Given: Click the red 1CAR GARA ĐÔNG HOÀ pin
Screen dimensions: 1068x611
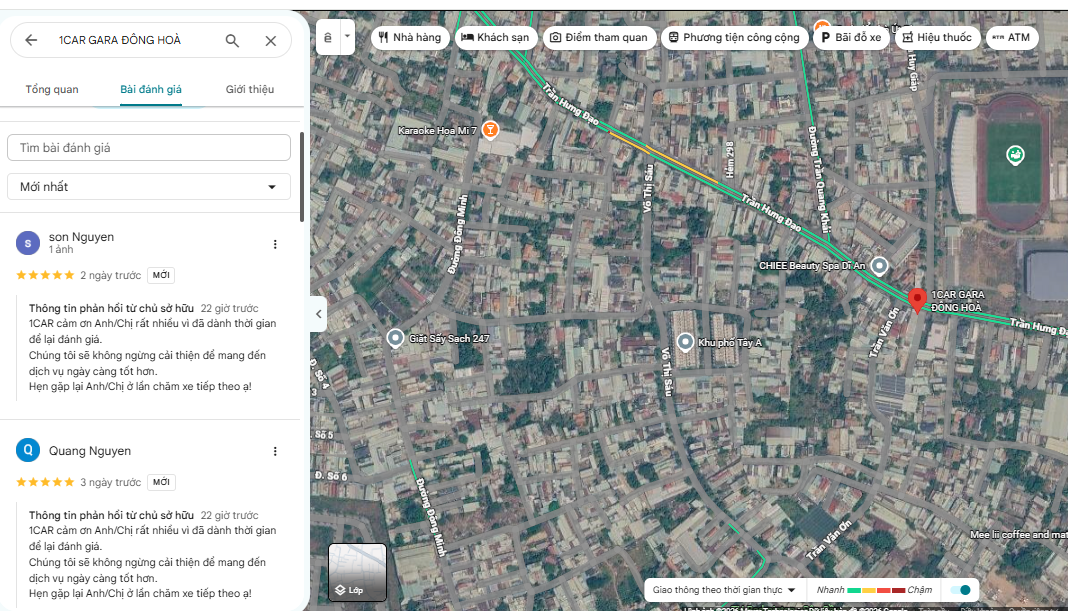Looking at the screenshot, I should [x=917, y=300].
